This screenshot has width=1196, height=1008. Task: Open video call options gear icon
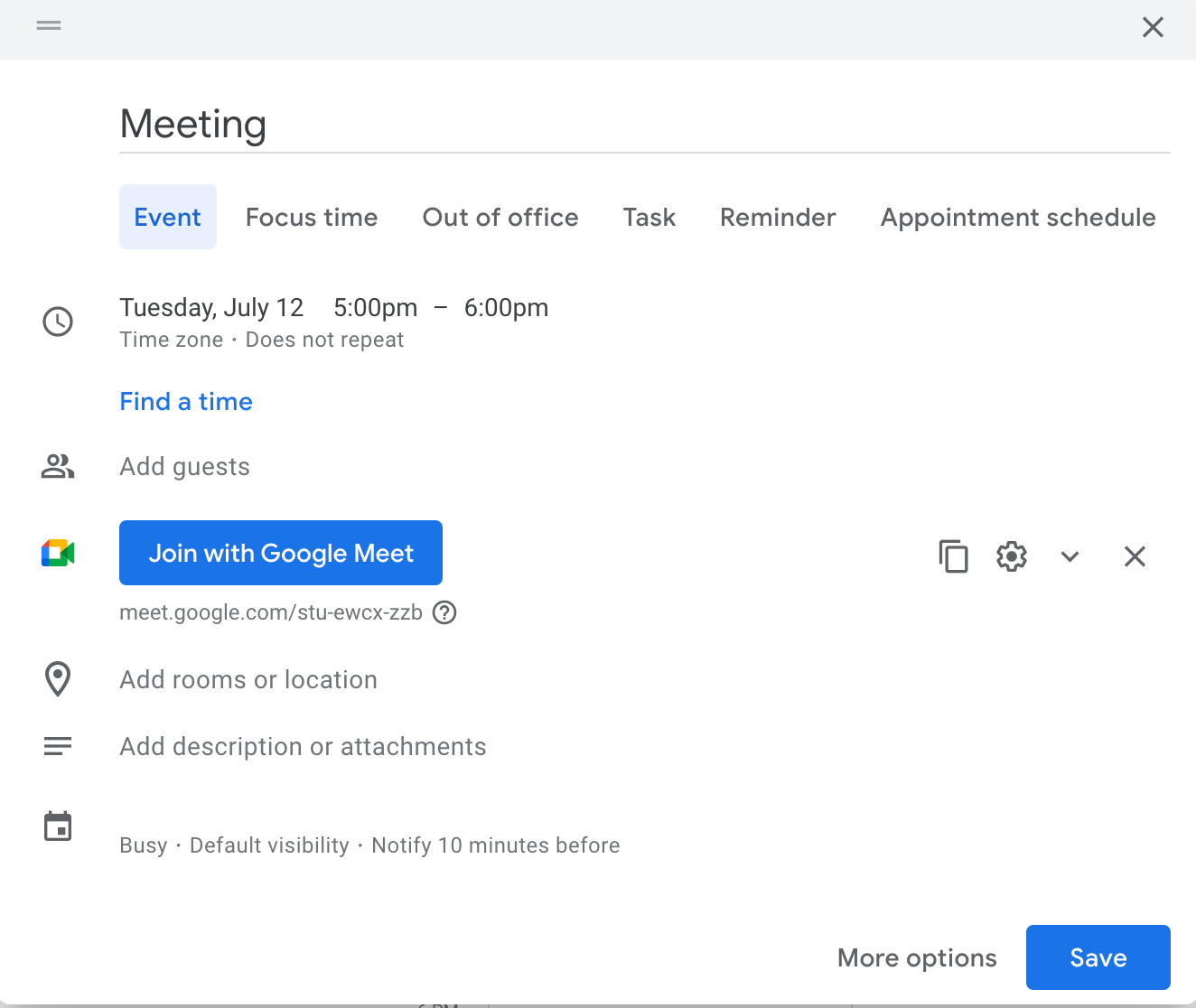[1012, 555]
